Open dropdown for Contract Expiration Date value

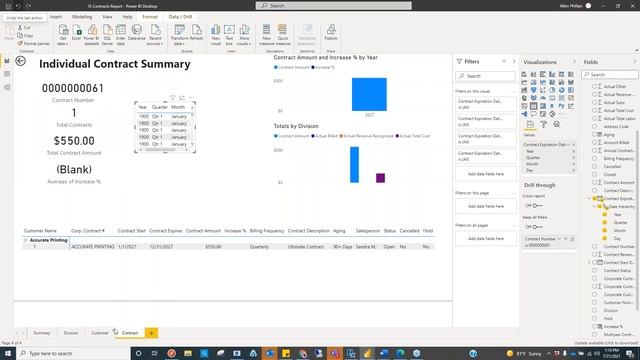point(569,144)
